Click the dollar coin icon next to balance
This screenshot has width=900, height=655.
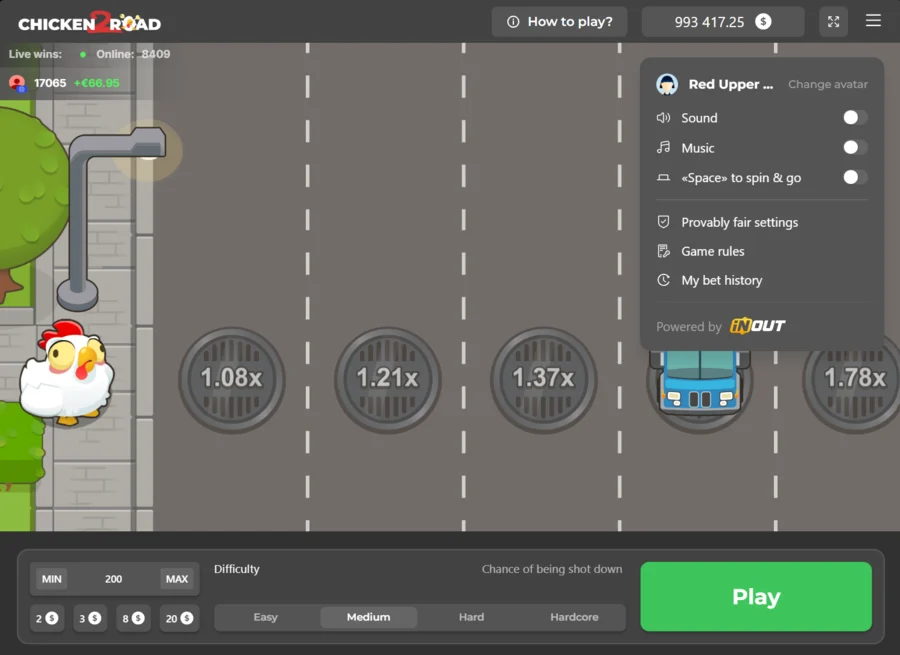(763, 22)
